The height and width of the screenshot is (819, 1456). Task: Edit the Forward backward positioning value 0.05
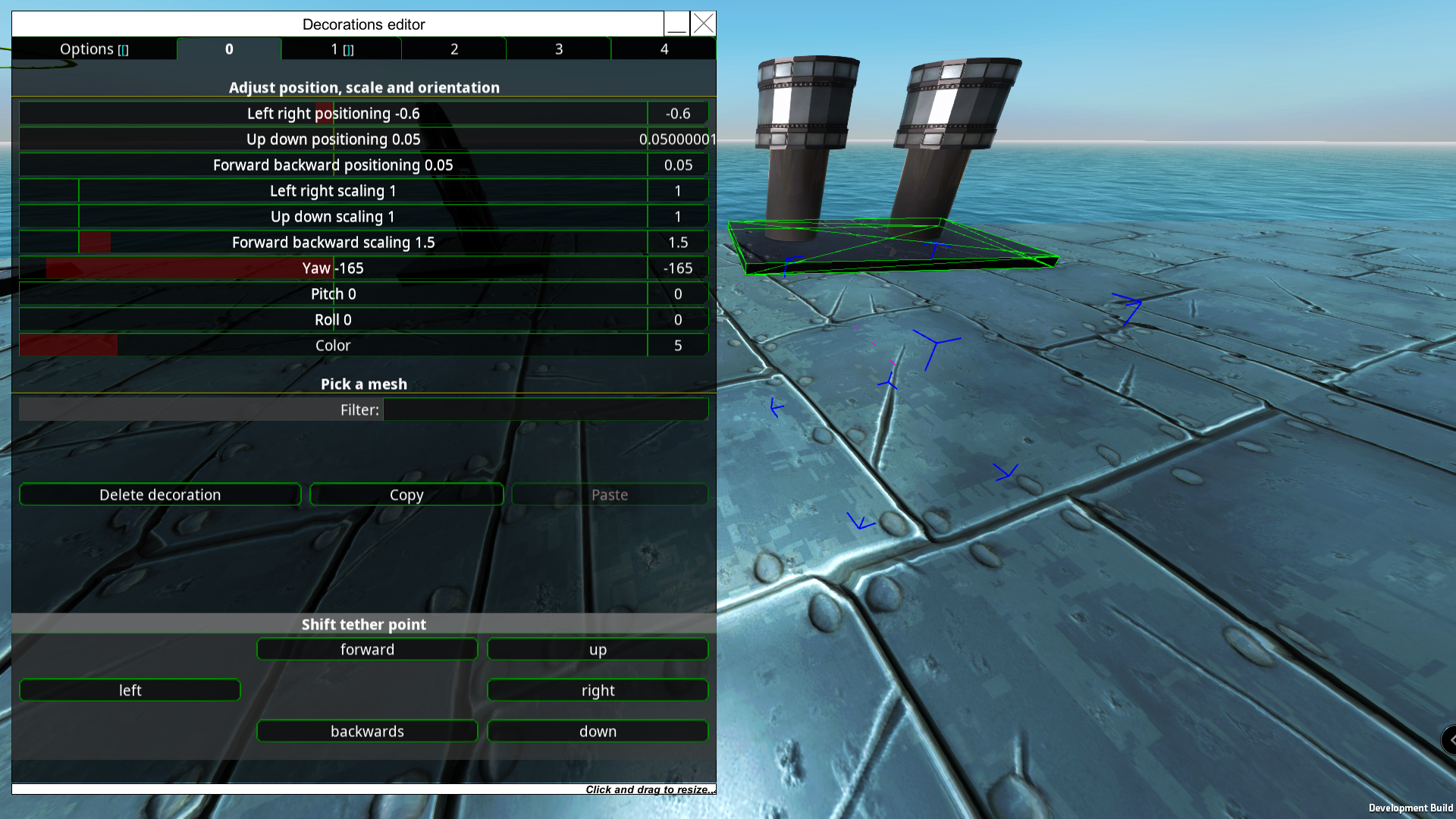click(x=678, y=165)
